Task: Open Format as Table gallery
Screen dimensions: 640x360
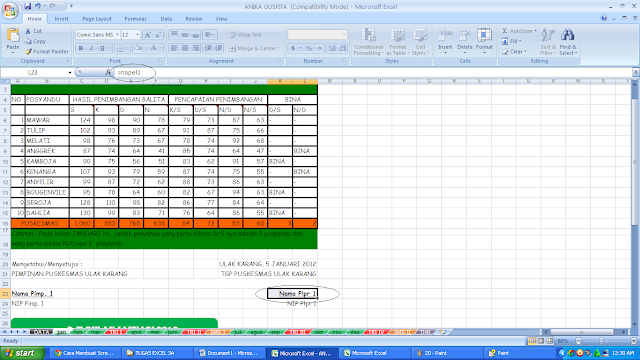Action: pyautogui.click(x=398, y=42)
